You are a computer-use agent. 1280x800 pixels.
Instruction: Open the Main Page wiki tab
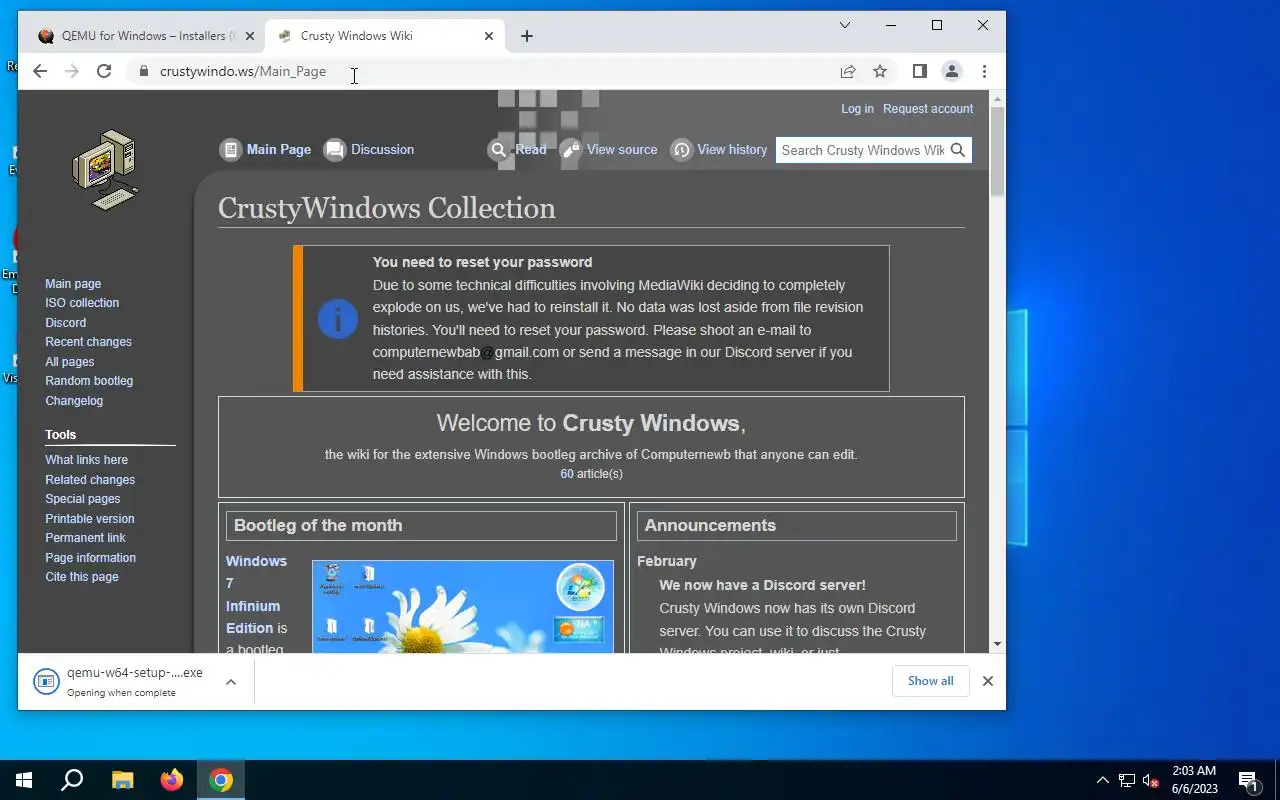266,150
